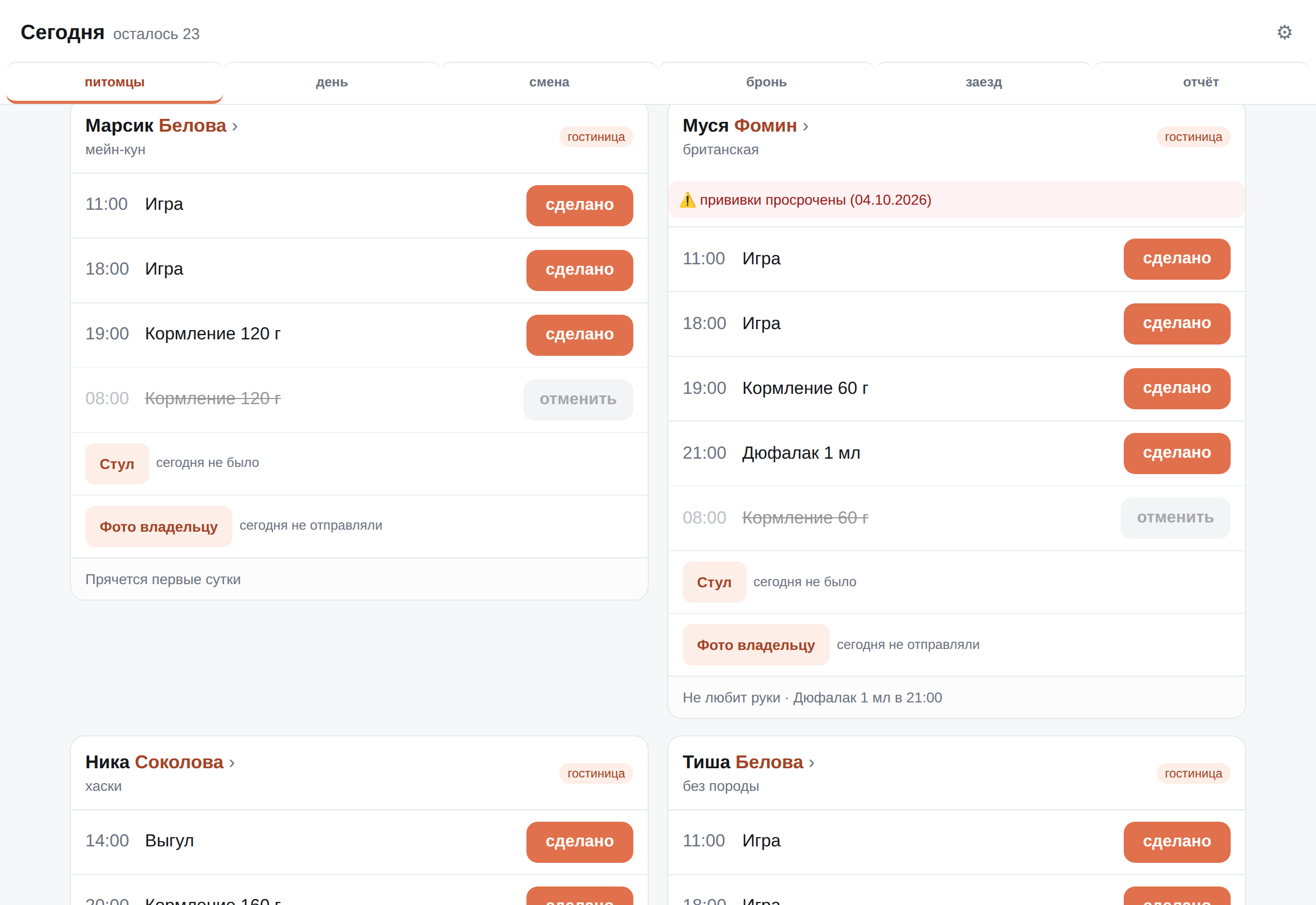The width and height of the screenshot is (1316, 905).
Task: Expand Тиша Белова card chevron
Action: (x=812, y=763)
